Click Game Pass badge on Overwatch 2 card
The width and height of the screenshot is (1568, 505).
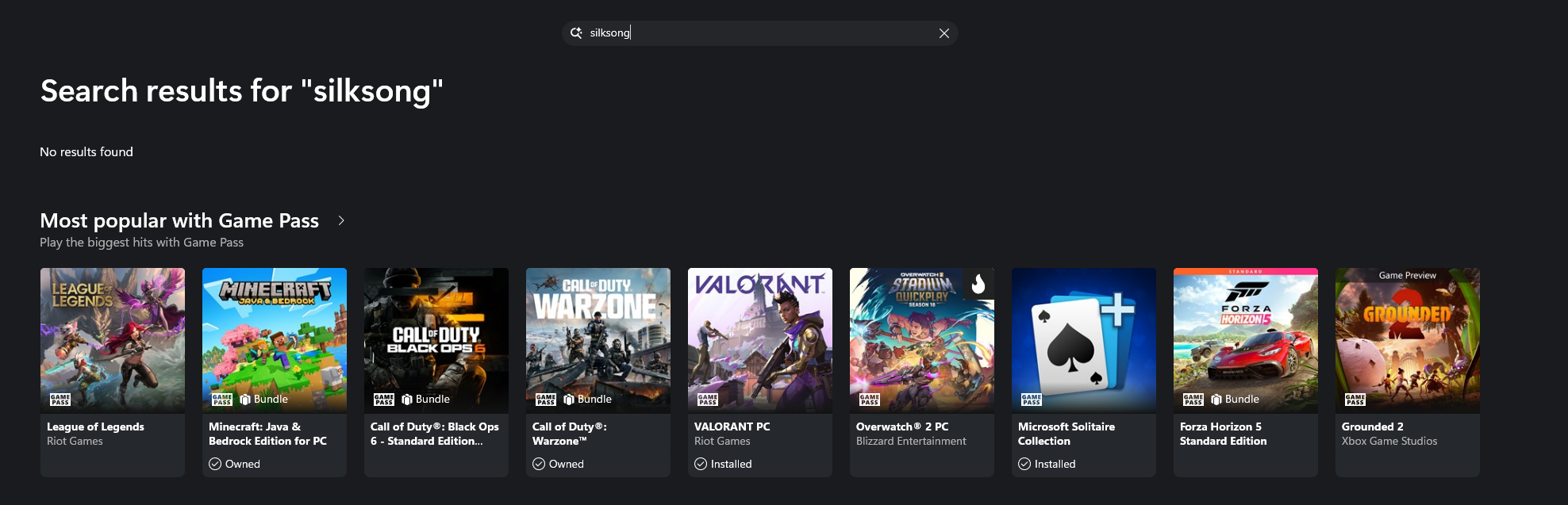pos(870,400)
